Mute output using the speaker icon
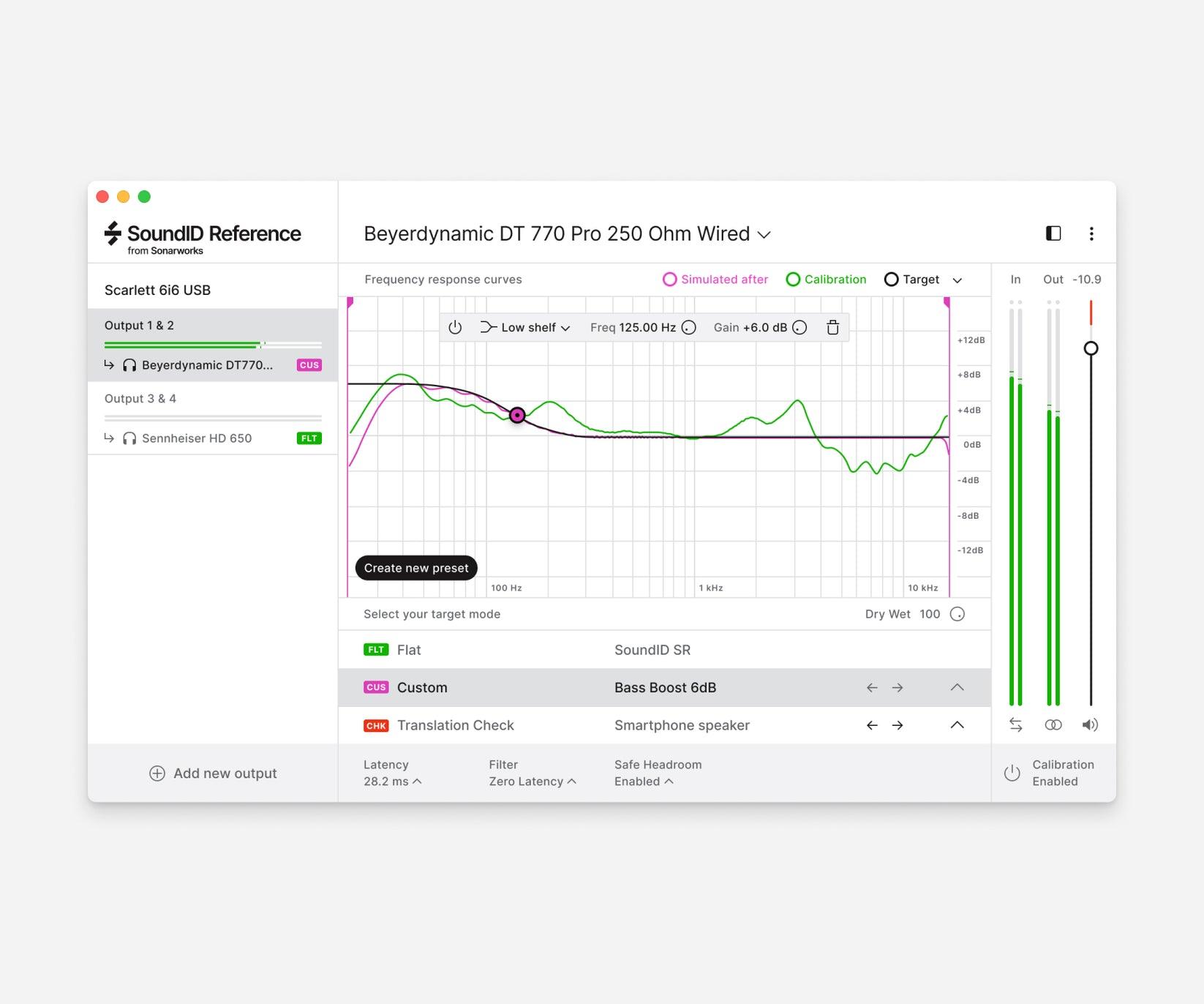 1090,724
